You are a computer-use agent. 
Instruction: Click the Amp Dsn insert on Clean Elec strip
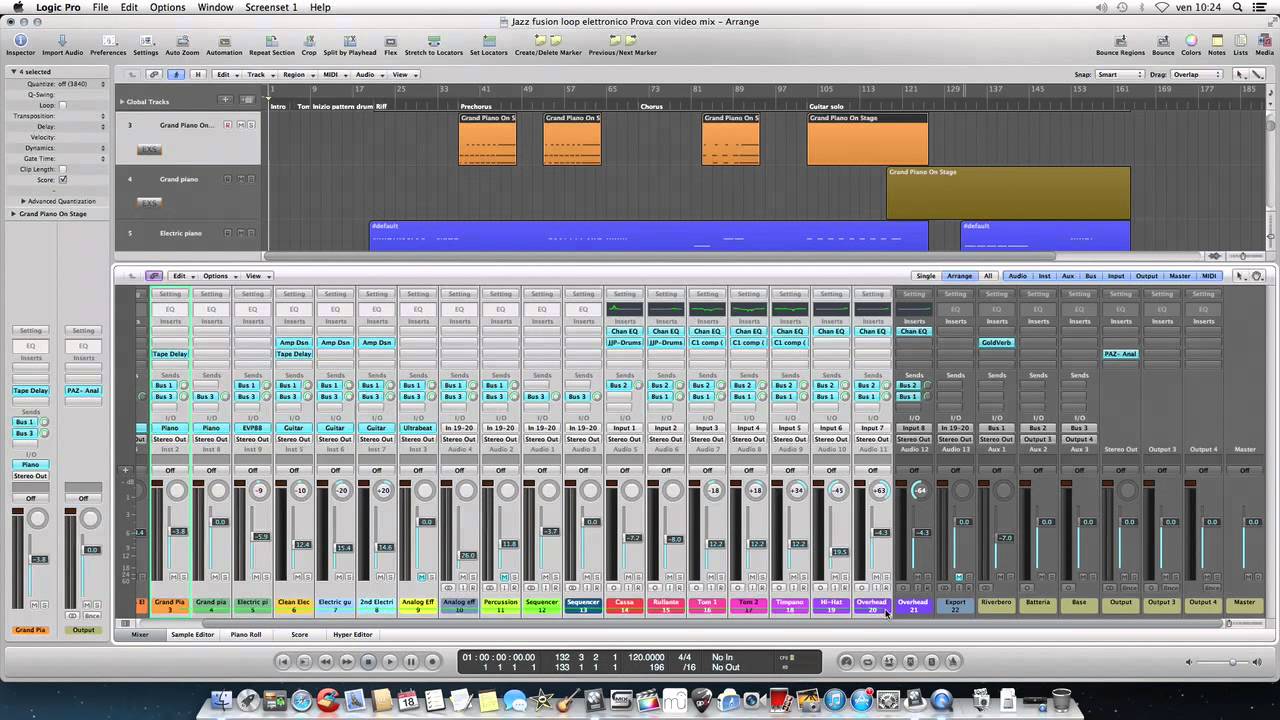pyautogui.click(x=294, y=343)
